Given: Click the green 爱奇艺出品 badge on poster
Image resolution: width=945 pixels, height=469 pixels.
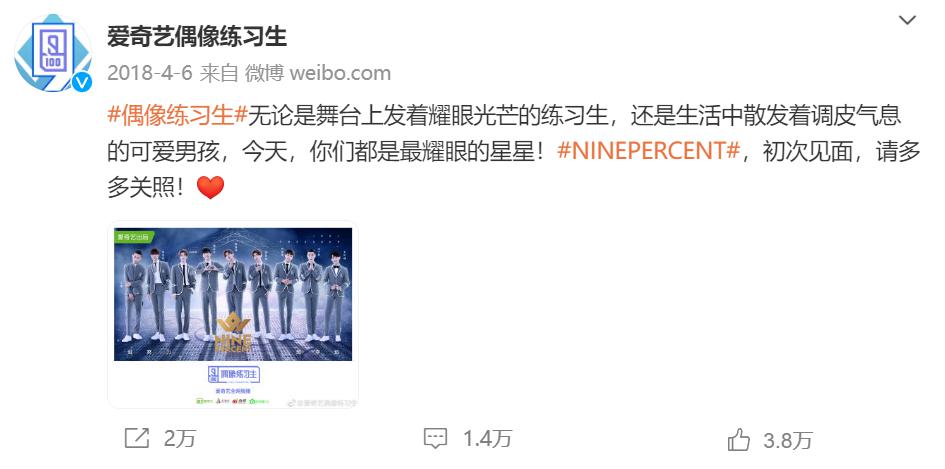Looking at the screenshot, I should (132, 236).
